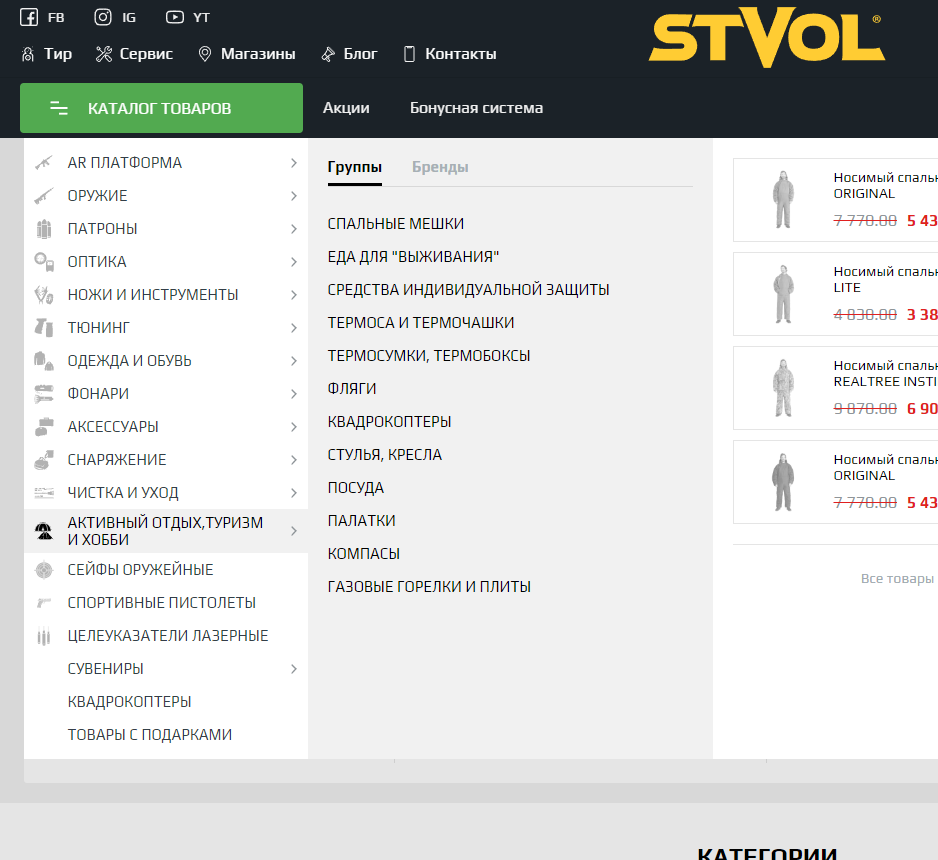Image resolution: width=938 pixels, height=860 pixels.
Task: Click the rifle icon next to ОРУЖИЕ
Action: point(43,196)
